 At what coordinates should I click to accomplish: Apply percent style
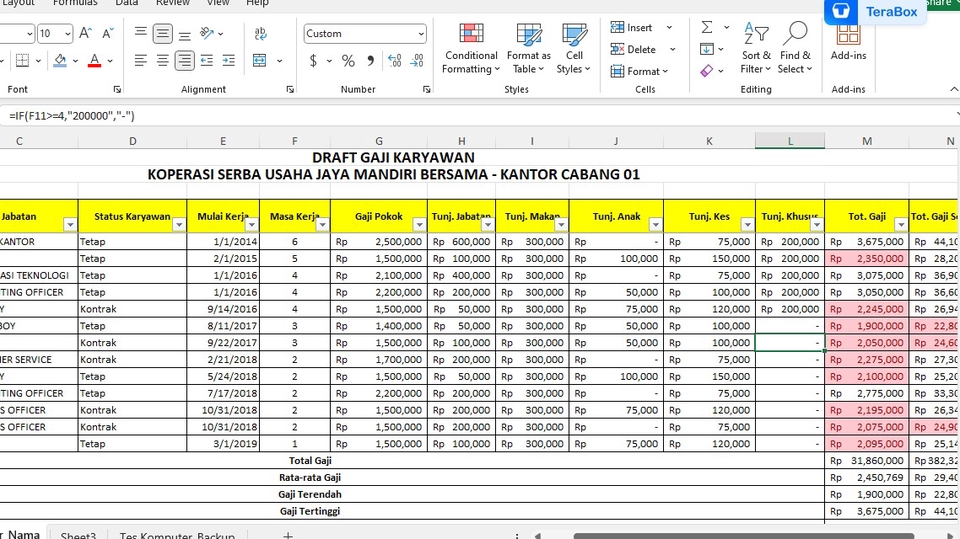click(348, 61)
